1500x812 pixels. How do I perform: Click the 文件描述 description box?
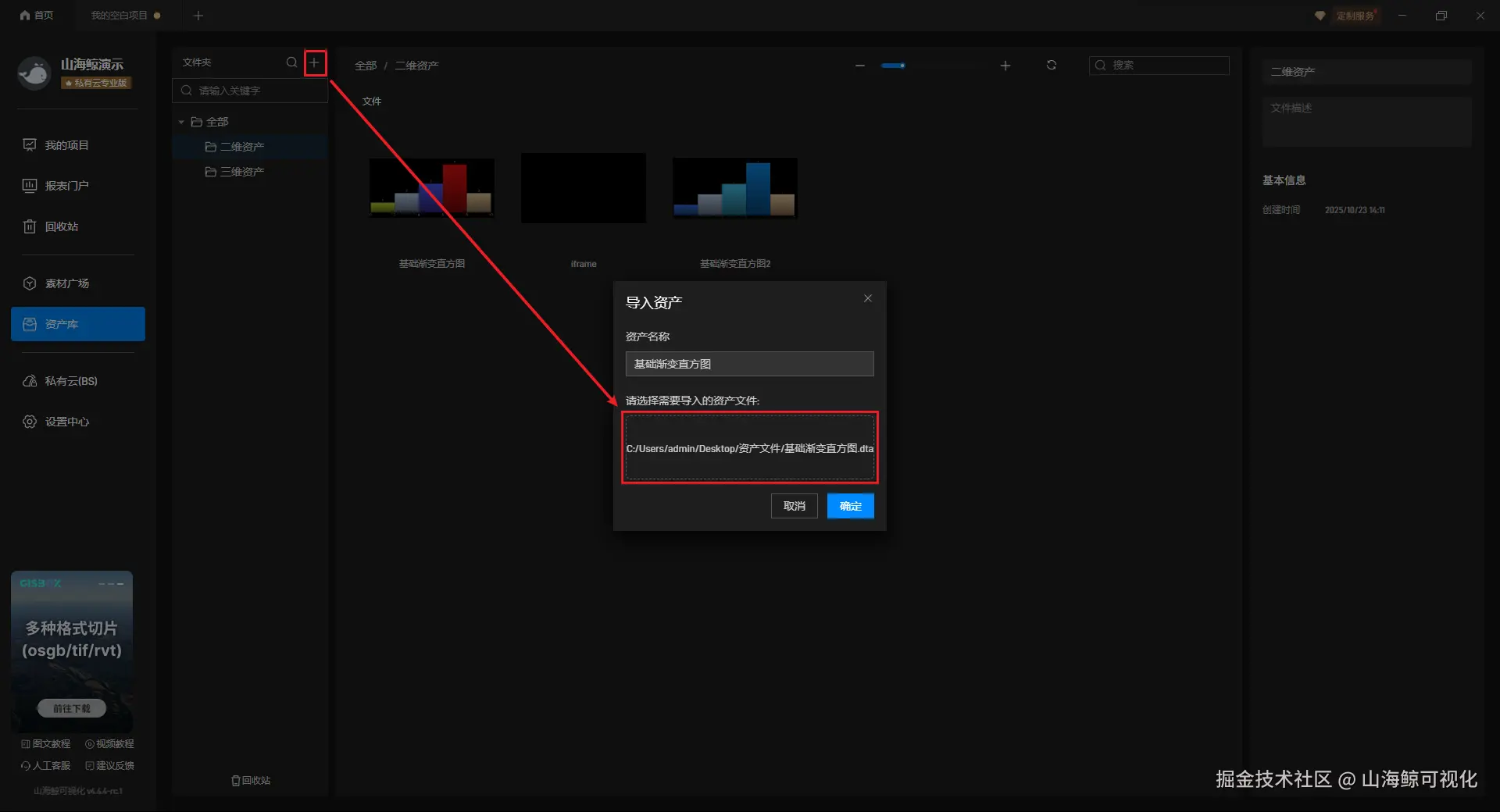[1367, 122]
